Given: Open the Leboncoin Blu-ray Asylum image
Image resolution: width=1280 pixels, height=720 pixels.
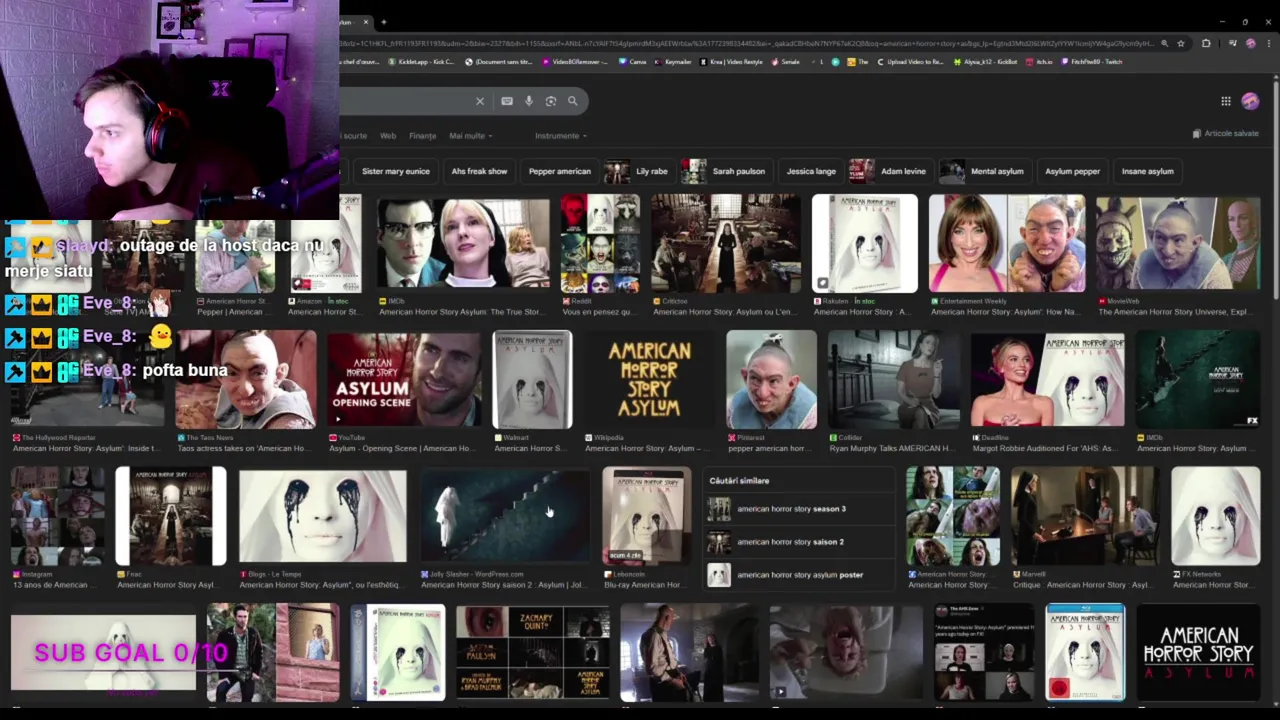Looking at the screenshot, I should [646, 516].
